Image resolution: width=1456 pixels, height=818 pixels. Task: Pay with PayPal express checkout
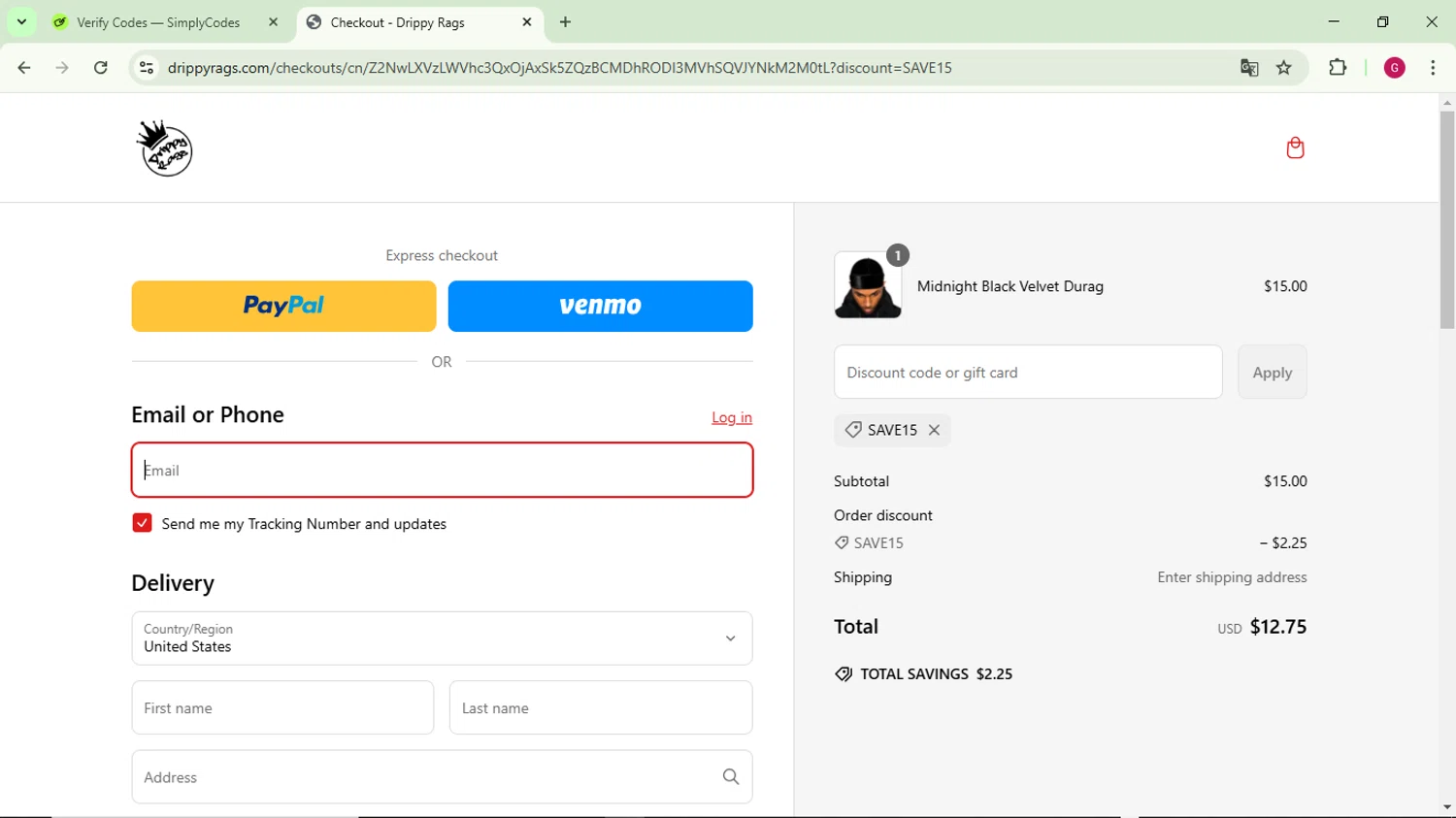coord(283,306)
